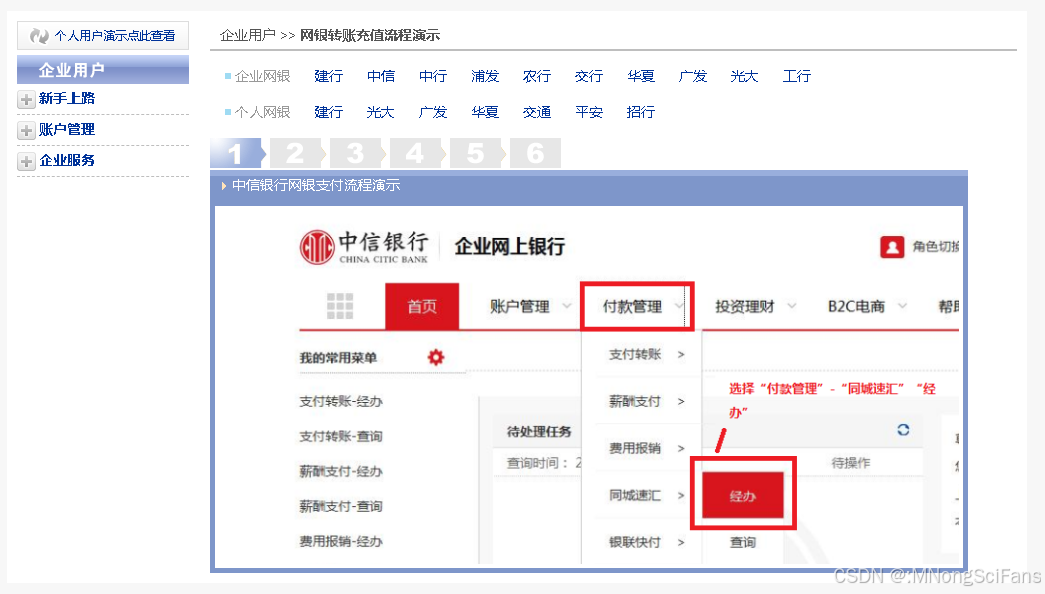Screen dimensions: 1045x594
Task: Click the 待处理任务 heading
Action: pos(538,432)
